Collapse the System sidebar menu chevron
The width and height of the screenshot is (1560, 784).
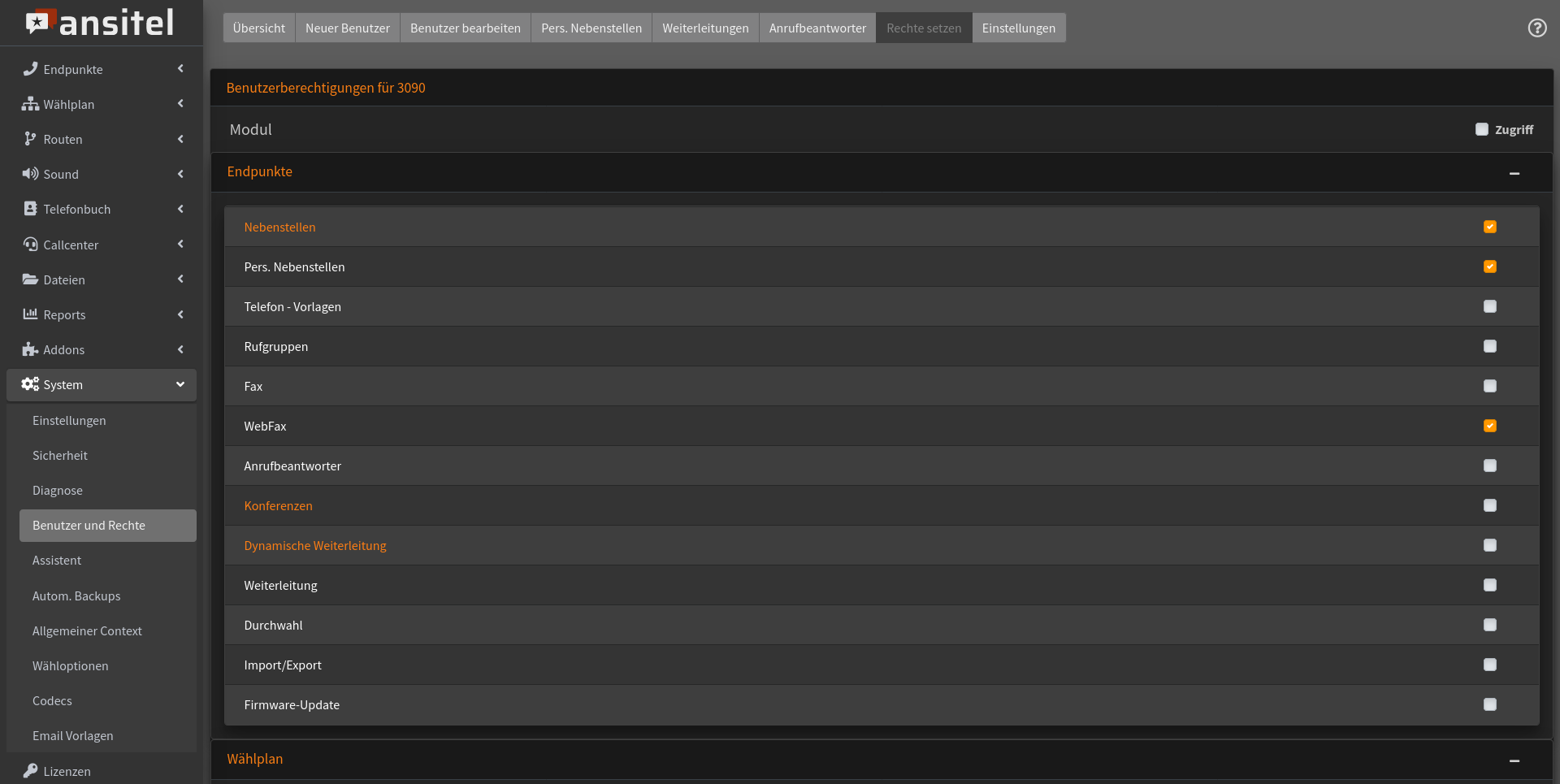click(180, 384)
